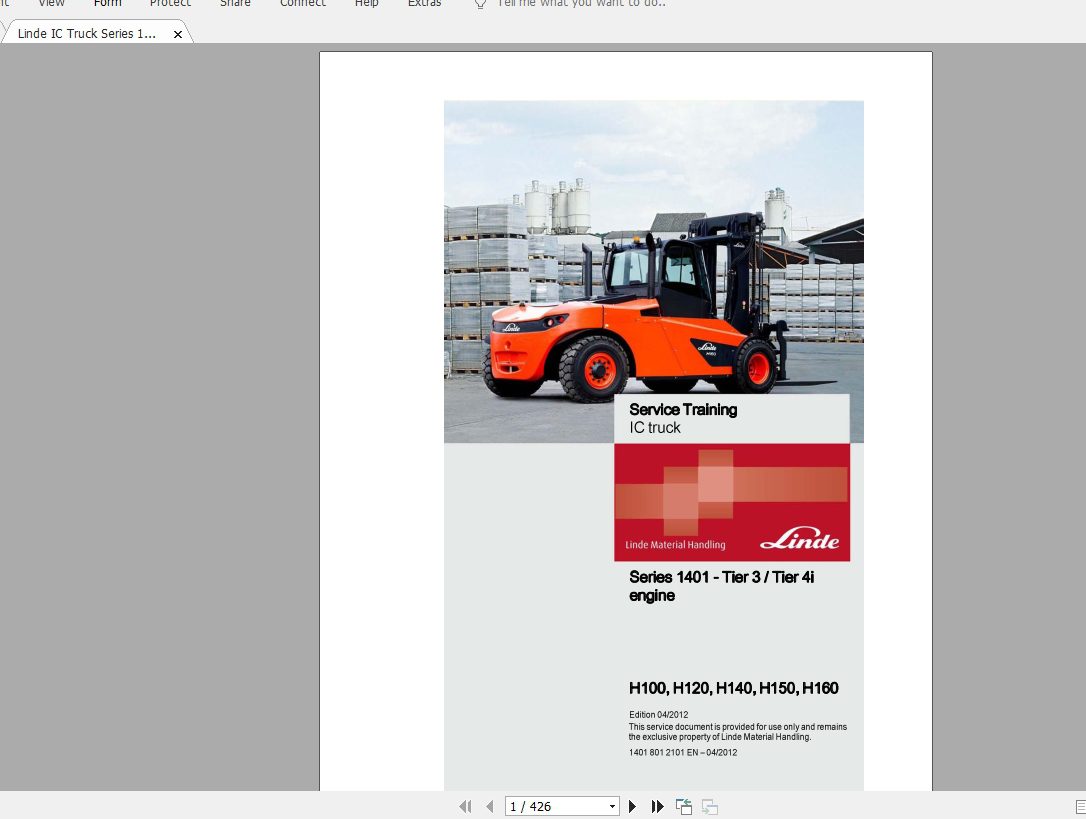Click the 'Tell me what you want to do' field
The height and width of the screenshot is (819, 1086).
[x=582, y=3]
